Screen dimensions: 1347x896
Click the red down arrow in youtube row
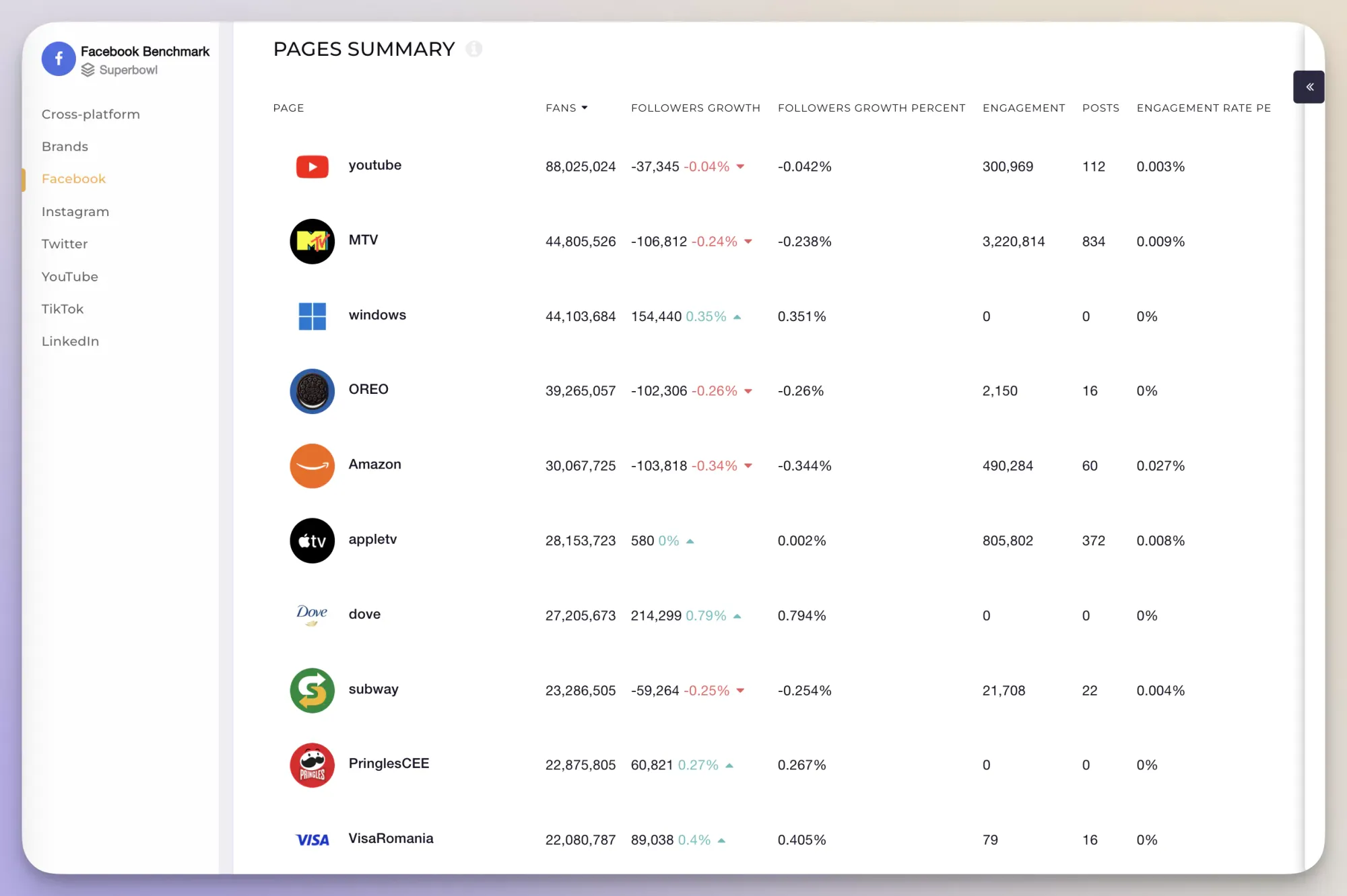click(740, 167)
